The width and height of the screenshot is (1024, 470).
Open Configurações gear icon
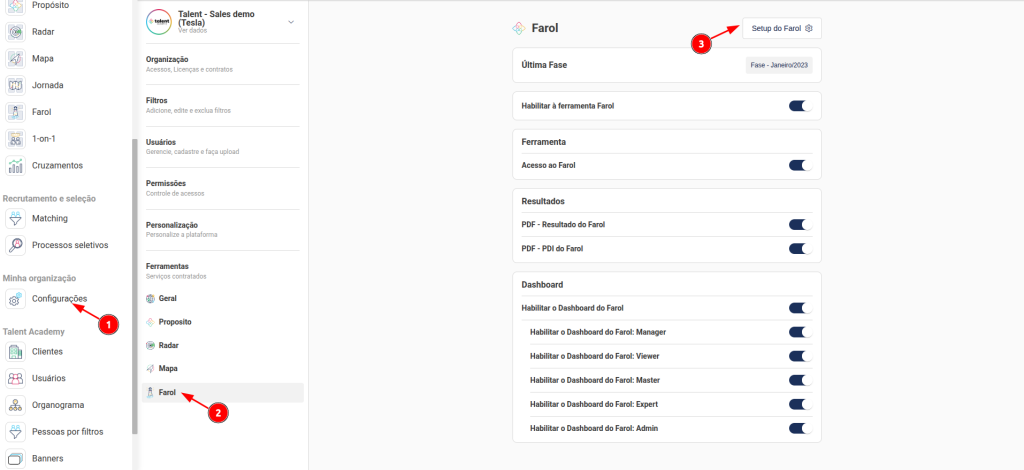click(16, 298)
